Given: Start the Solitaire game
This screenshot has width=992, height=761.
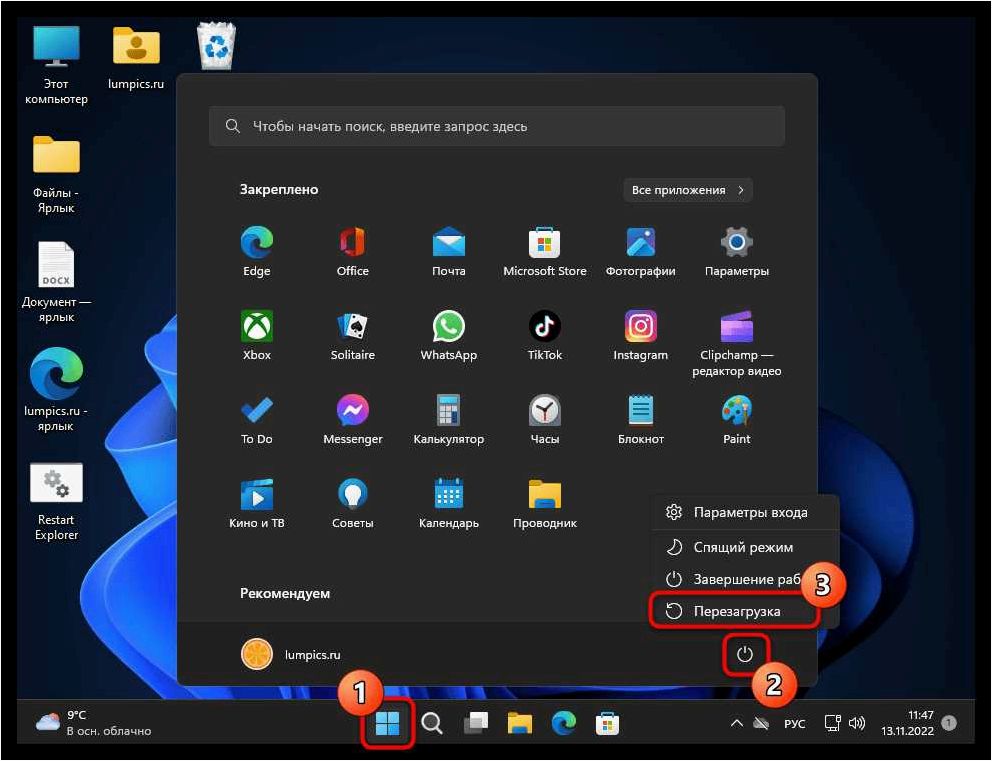Looking at the screenshot, I should coord(352,335).
